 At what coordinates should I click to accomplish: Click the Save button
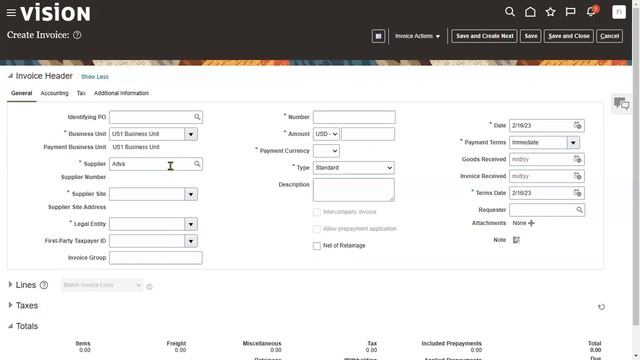tap(531, 36)
